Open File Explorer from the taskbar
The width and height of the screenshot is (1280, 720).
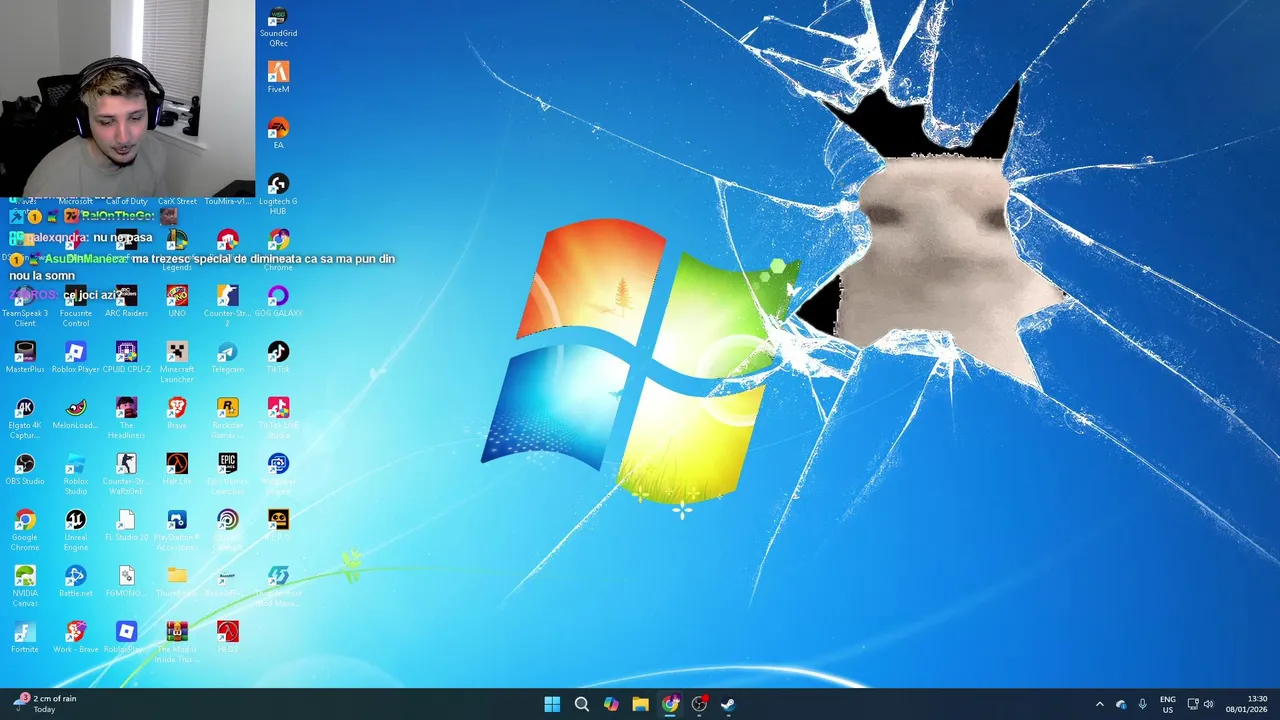[640, 704]
